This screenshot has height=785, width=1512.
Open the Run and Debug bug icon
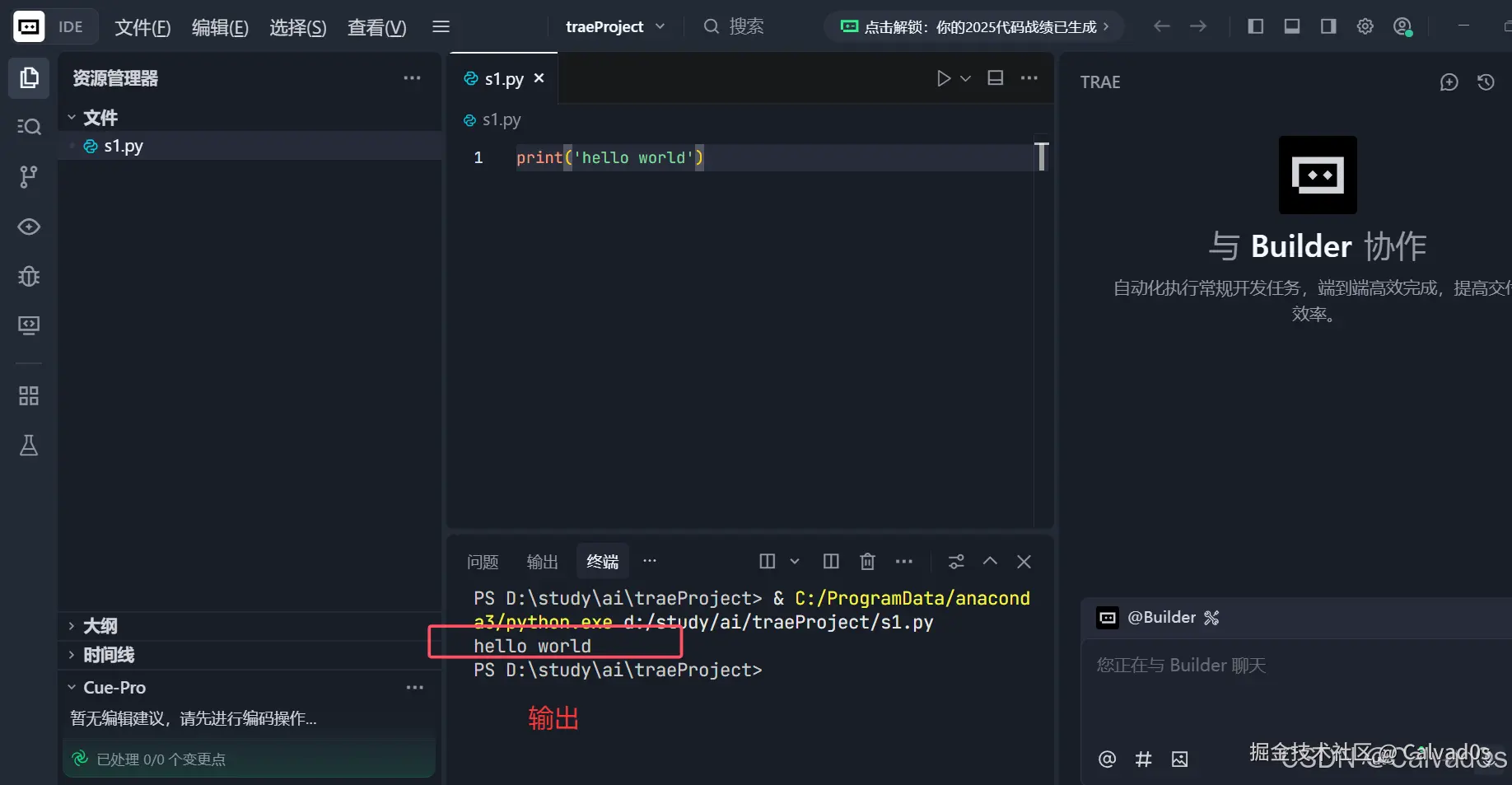[29, 276]
